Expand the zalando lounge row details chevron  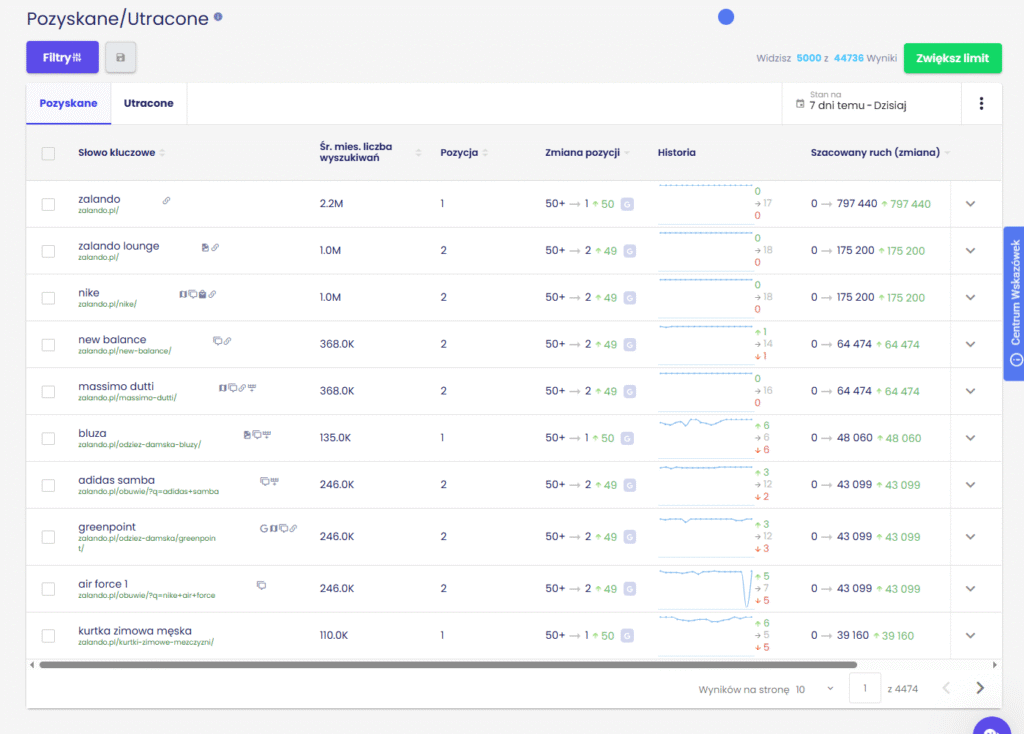click(x=970, y=251)
